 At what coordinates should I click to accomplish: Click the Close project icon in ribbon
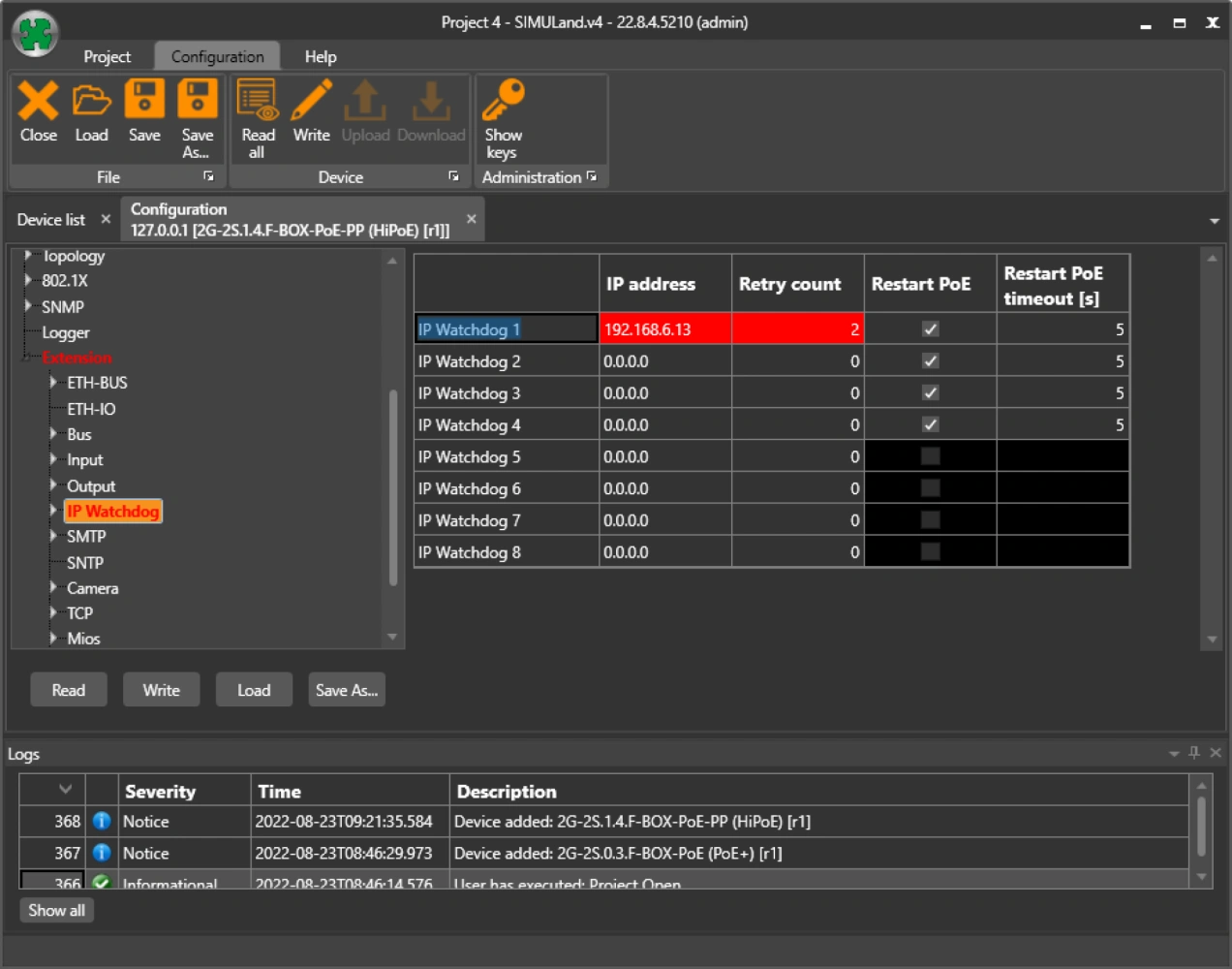pos(39,102)
